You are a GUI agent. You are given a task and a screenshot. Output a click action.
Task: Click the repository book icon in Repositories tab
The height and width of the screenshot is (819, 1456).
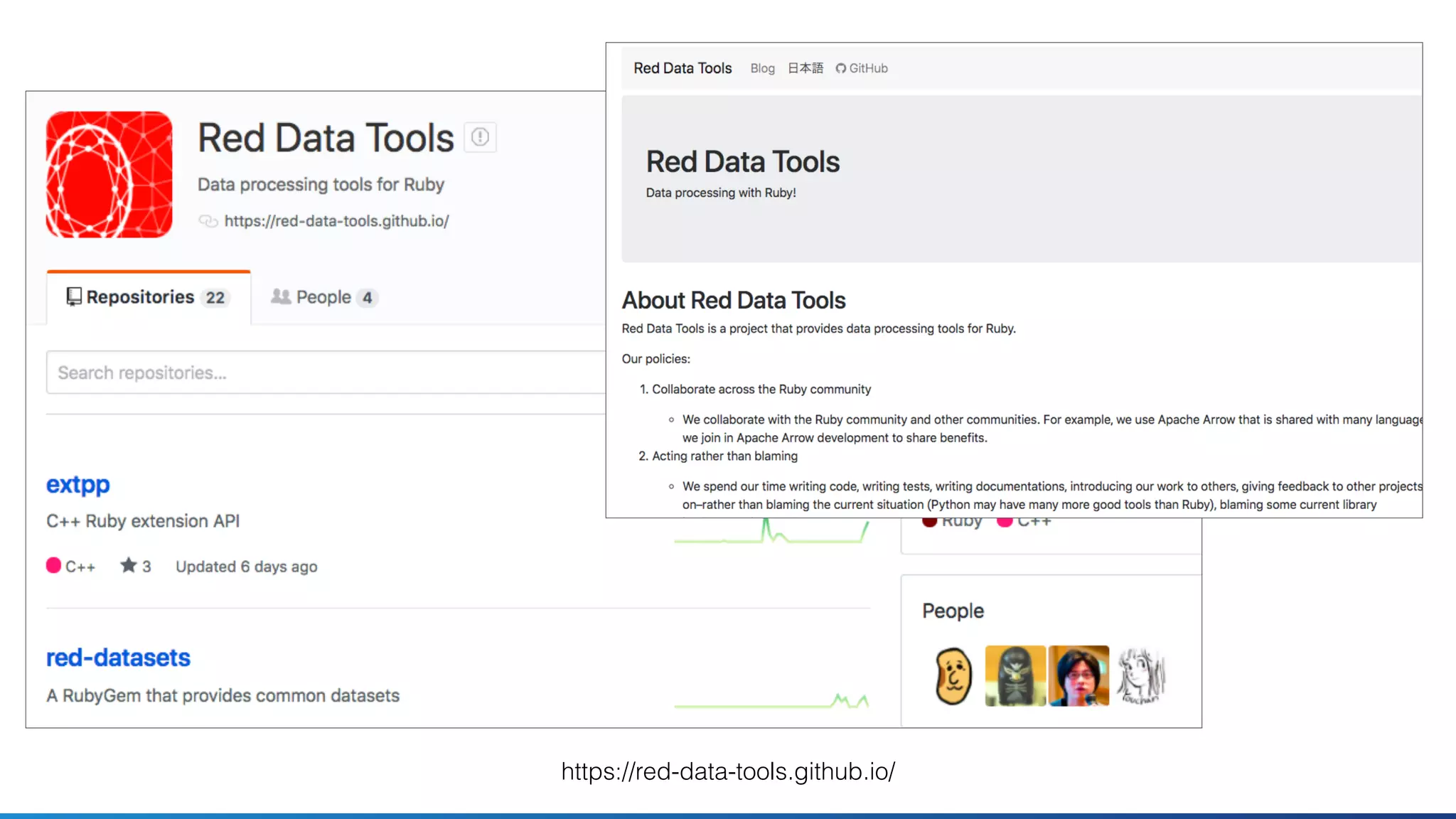74,296
